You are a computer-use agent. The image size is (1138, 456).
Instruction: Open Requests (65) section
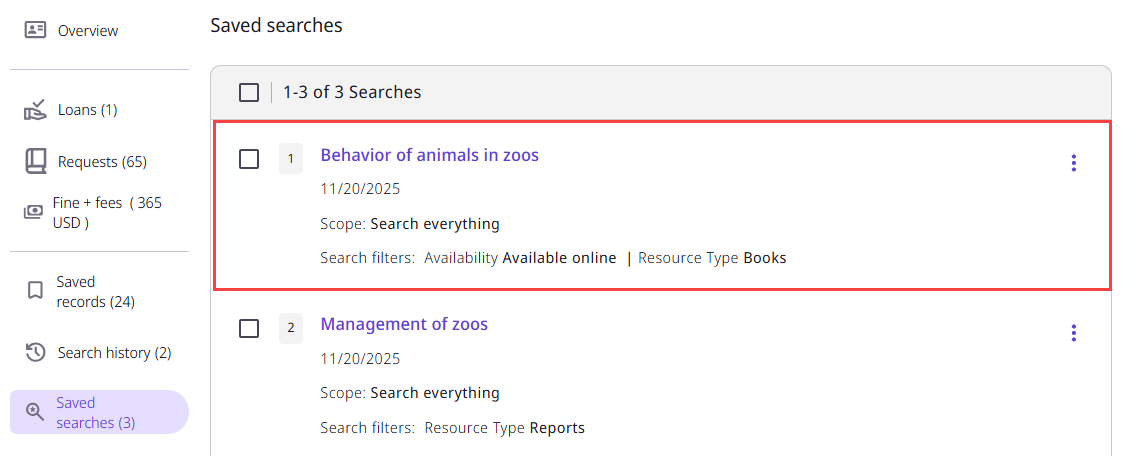pyautogui.click(x=102, y=162)
